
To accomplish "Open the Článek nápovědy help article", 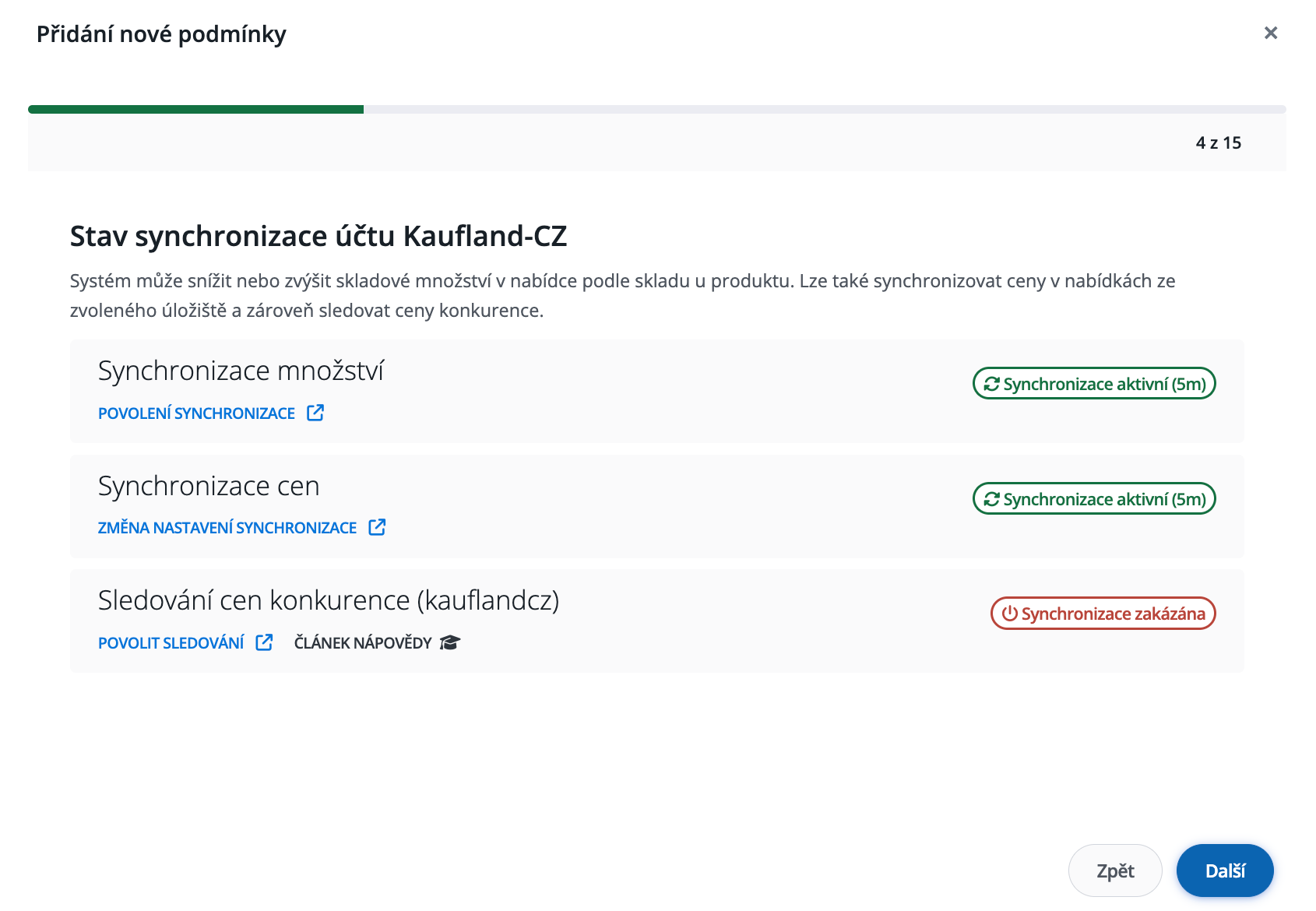I will (363, 643).
